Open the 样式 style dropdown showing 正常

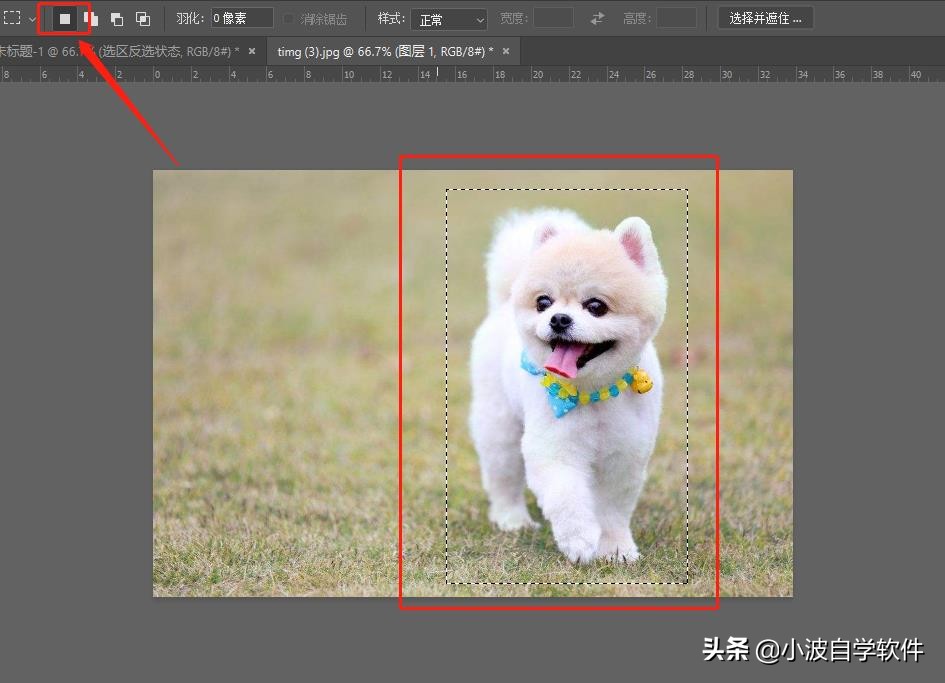click(x=449, y=19)
